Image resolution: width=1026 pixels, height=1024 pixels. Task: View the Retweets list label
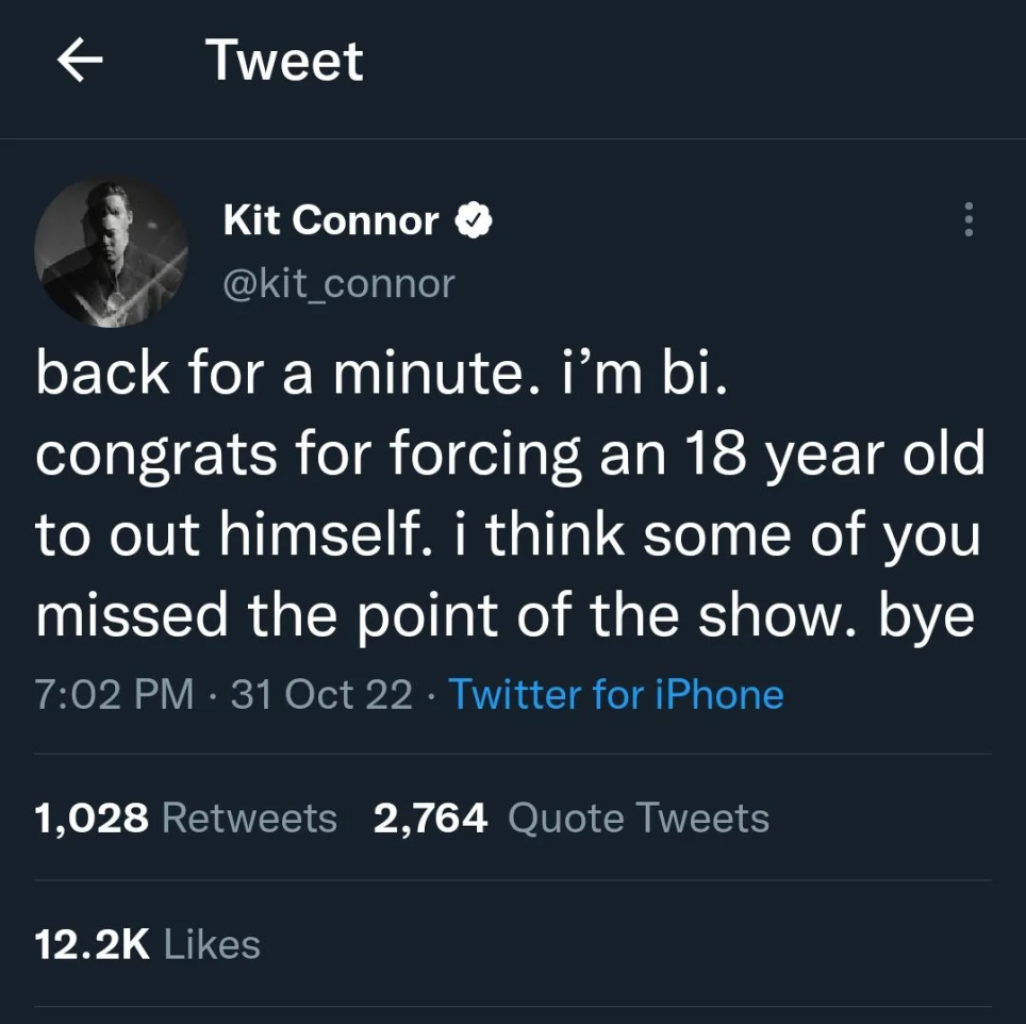coord(249,819)
